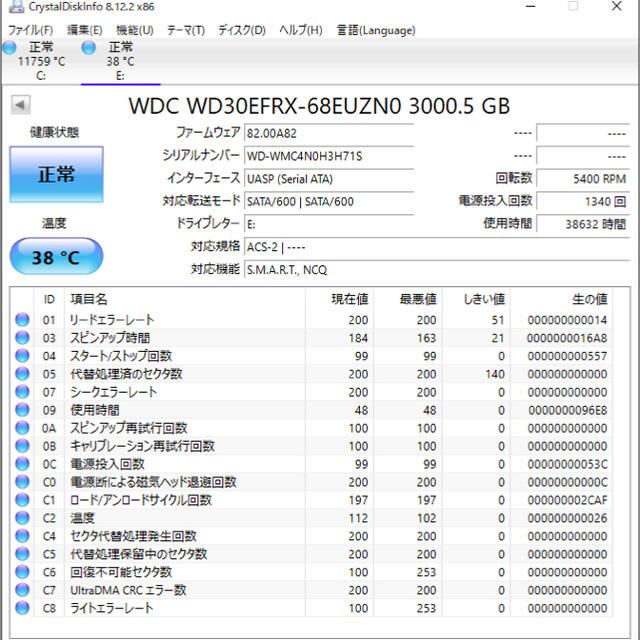
Task: Click status orb for 09 使用時間
Action: coord(22,409)
